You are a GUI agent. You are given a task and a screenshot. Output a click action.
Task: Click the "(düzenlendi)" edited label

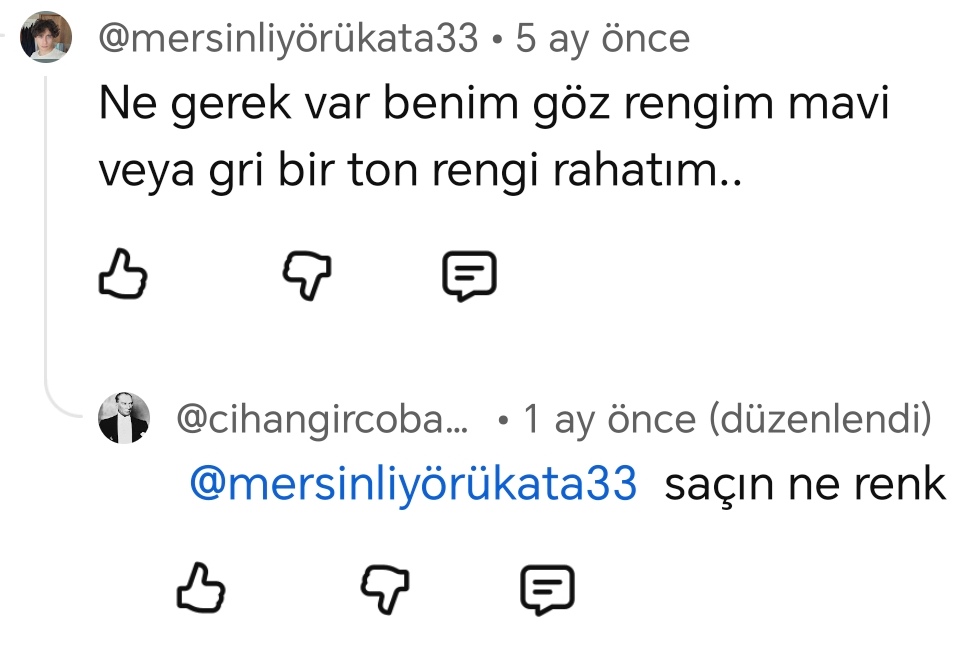[818, 420]
